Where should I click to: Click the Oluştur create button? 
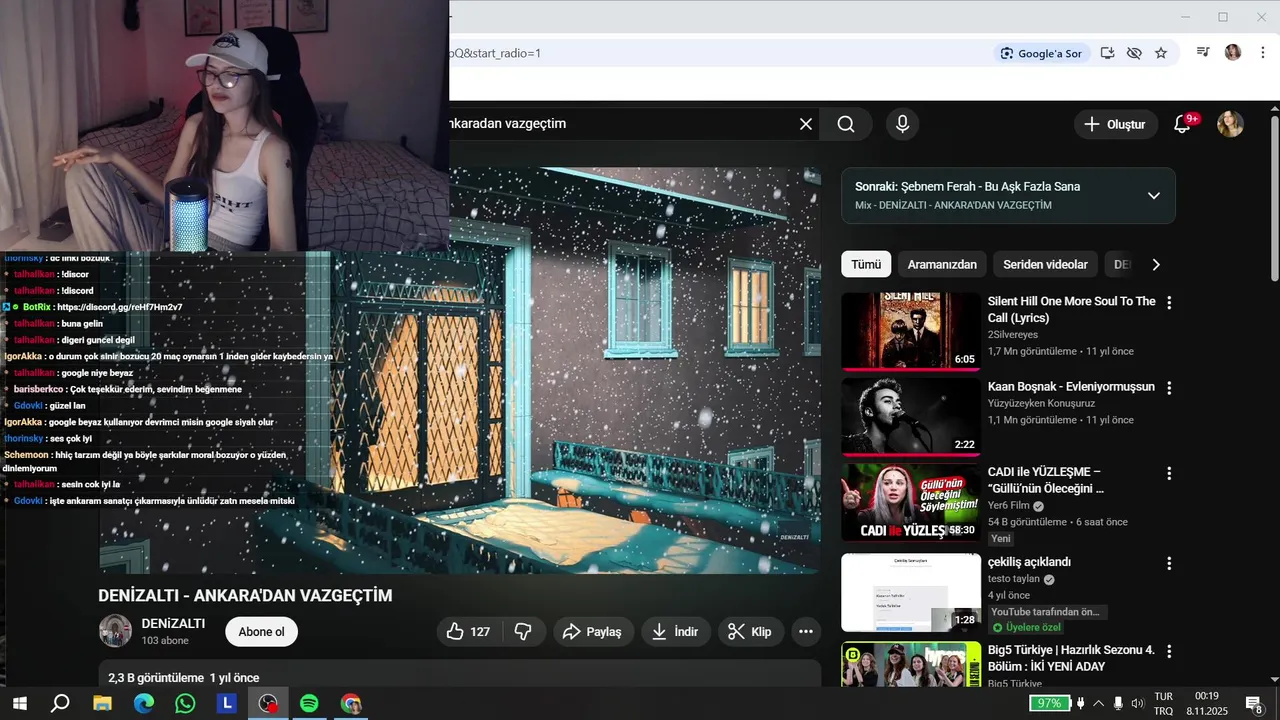pos(1116,124)
